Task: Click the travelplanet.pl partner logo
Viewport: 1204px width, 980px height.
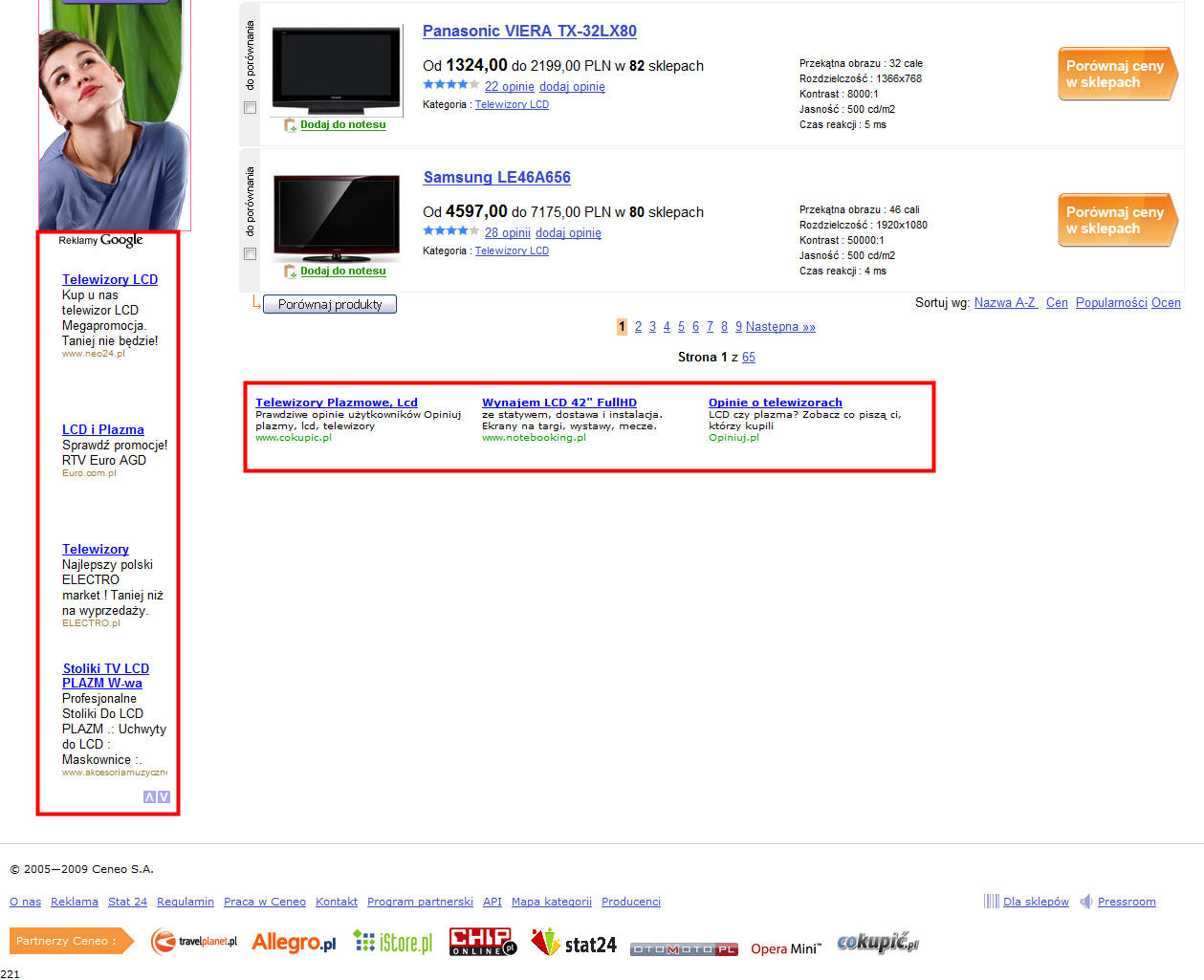Action: [194, 942]
